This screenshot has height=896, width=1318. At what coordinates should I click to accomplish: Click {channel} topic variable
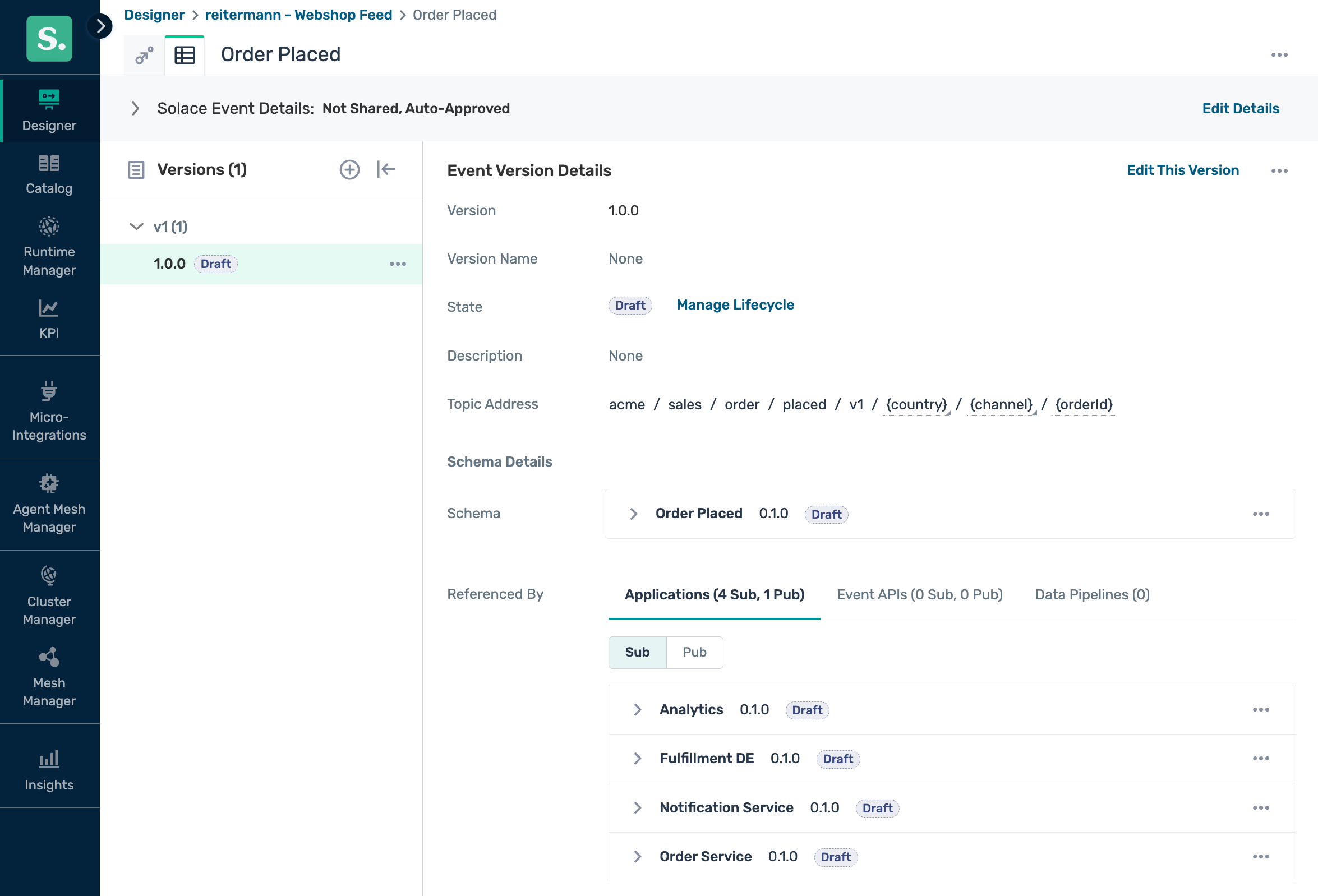click(1001, 404)
